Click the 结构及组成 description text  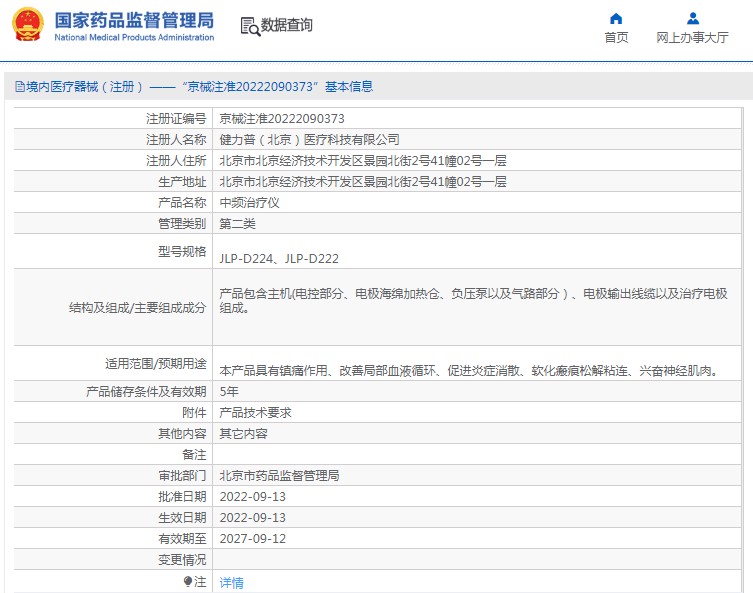[x=474, y=301]
